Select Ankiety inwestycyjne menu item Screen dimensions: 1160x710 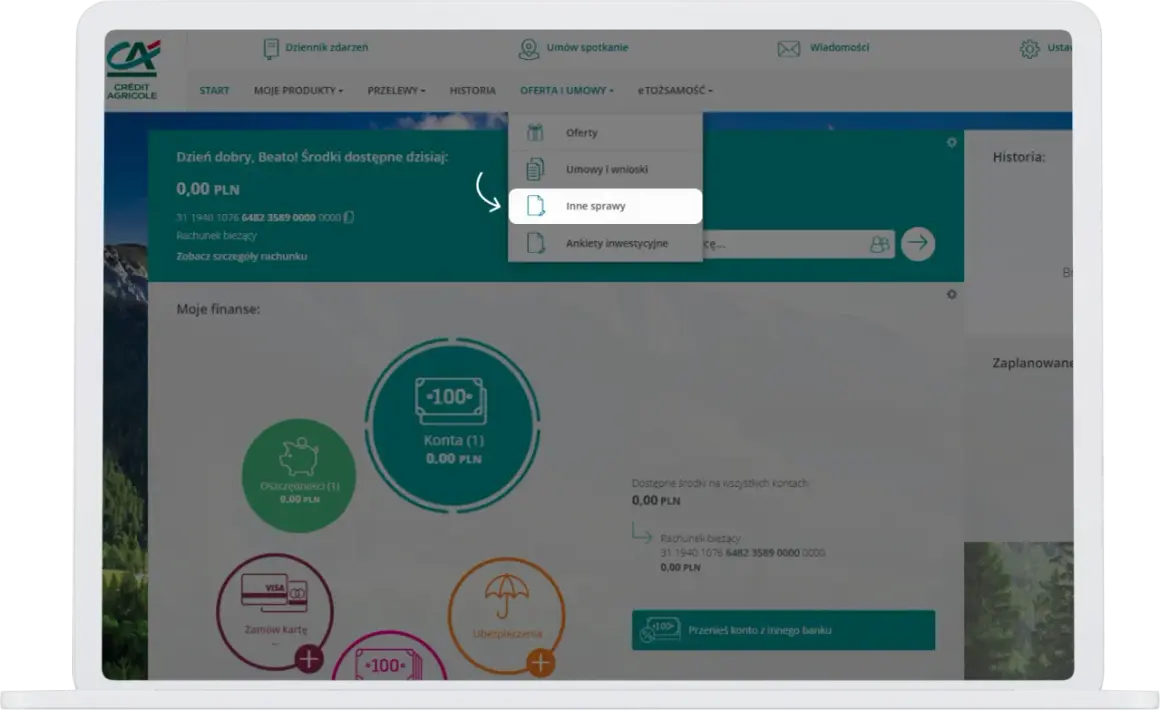click(605, 243)
